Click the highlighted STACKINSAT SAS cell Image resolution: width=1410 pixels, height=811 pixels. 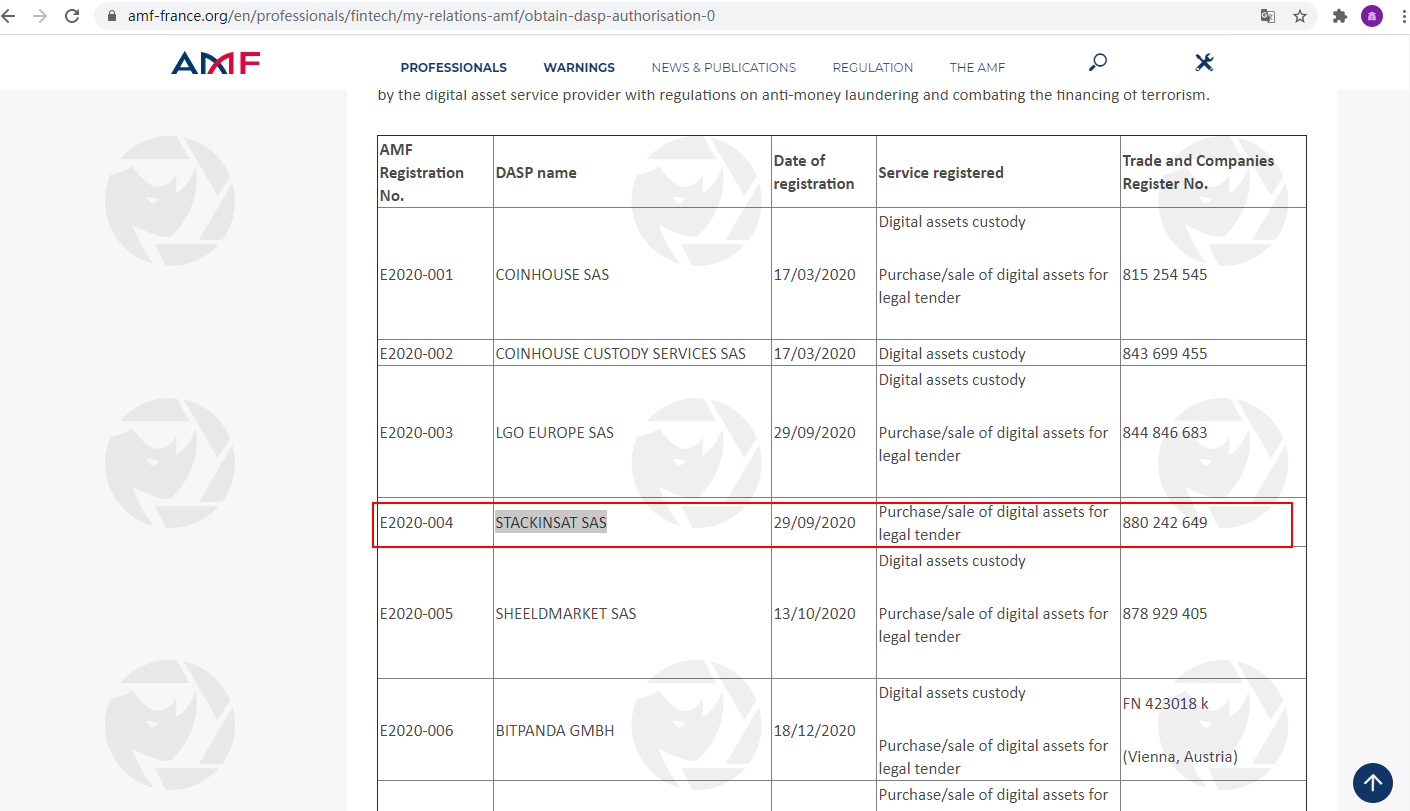(x=551, y=522)
